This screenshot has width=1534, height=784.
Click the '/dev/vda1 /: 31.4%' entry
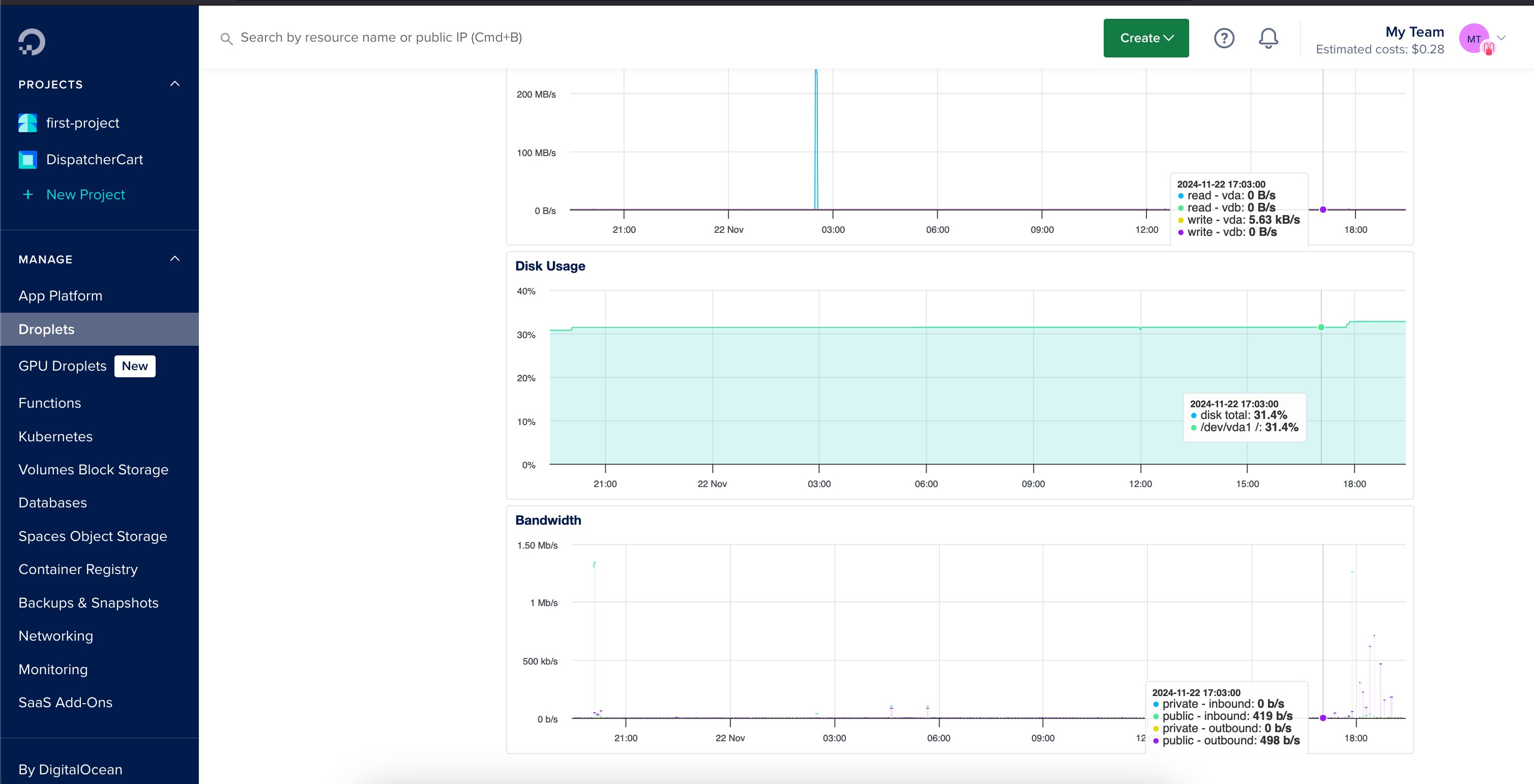tap(1245, 428)
